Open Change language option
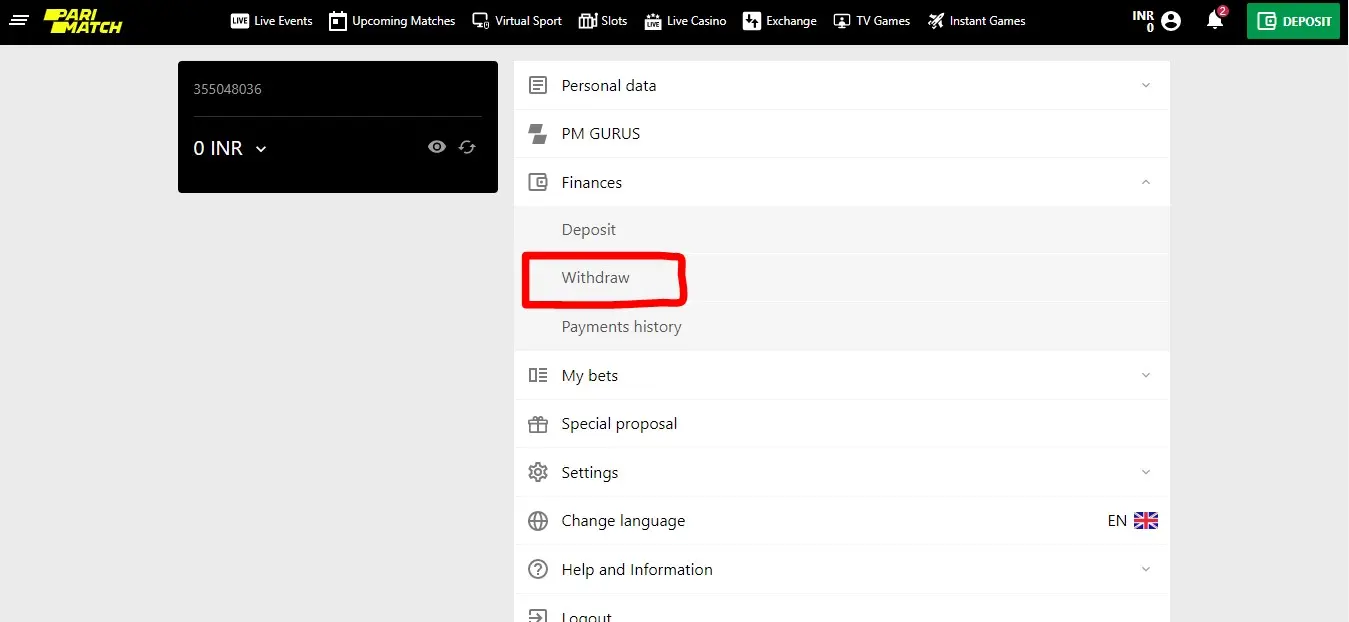Viewport: 1349px width, 622px height. pyautogui.click(x=842, y=521)
